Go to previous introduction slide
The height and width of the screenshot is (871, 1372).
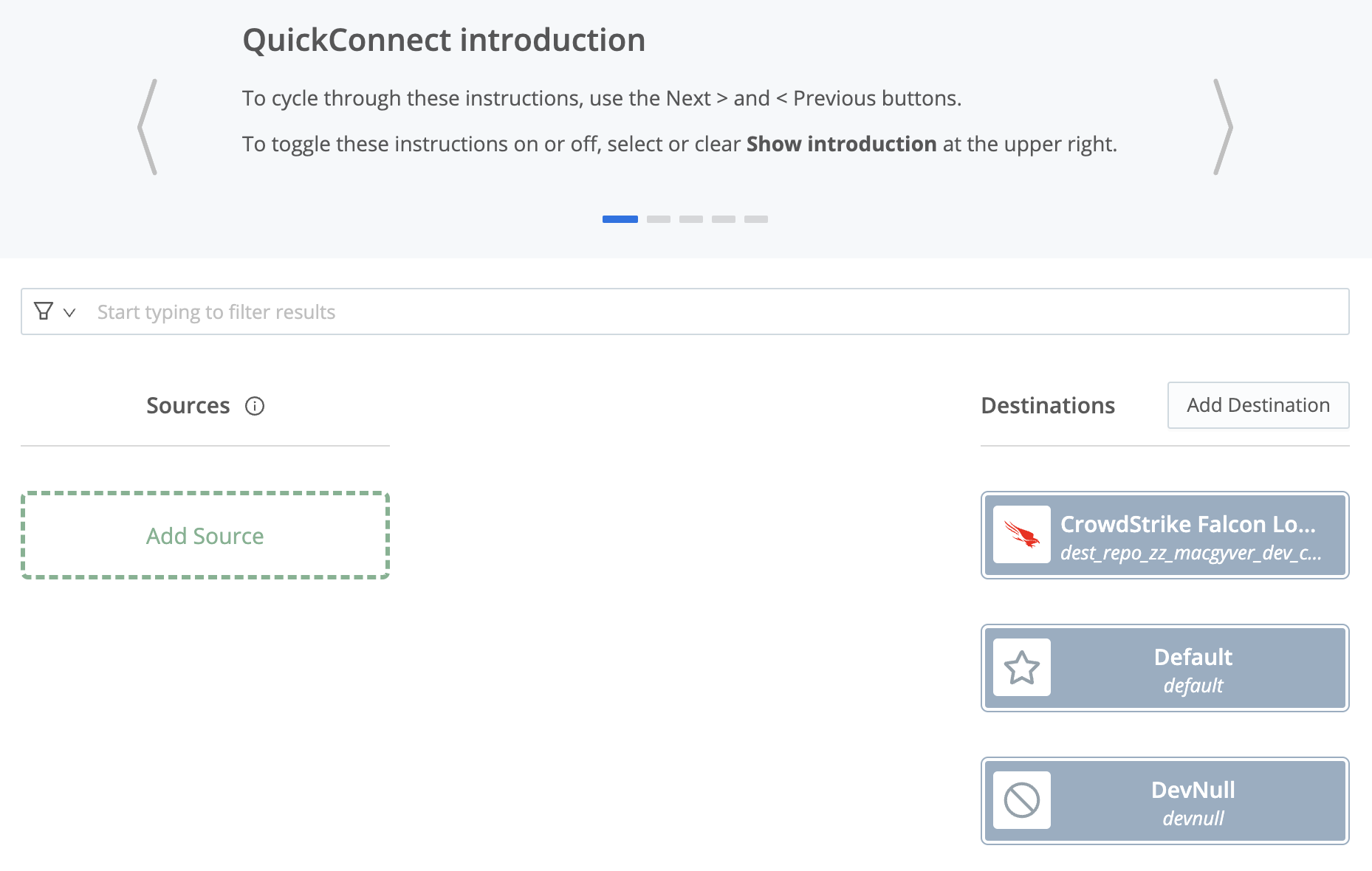[148, 127]
